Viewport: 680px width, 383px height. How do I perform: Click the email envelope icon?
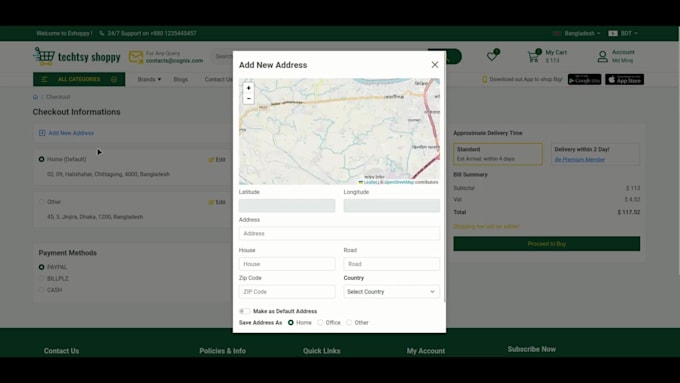[136, 57]
